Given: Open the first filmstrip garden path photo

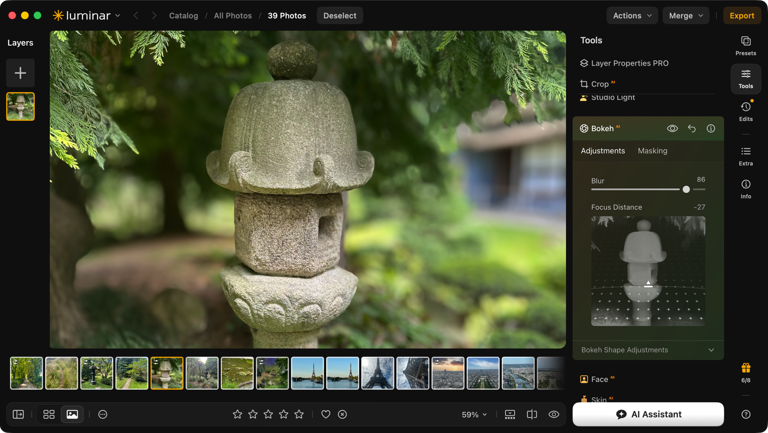Looking at the screenshot, I should tap(26, 373).
